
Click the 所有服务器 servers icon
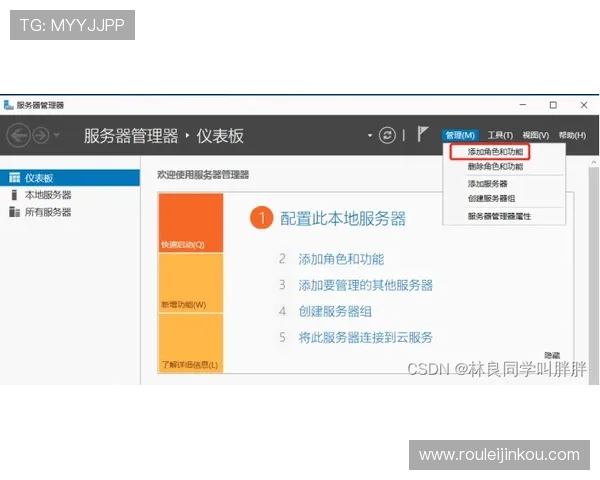(x=14, y=212)
